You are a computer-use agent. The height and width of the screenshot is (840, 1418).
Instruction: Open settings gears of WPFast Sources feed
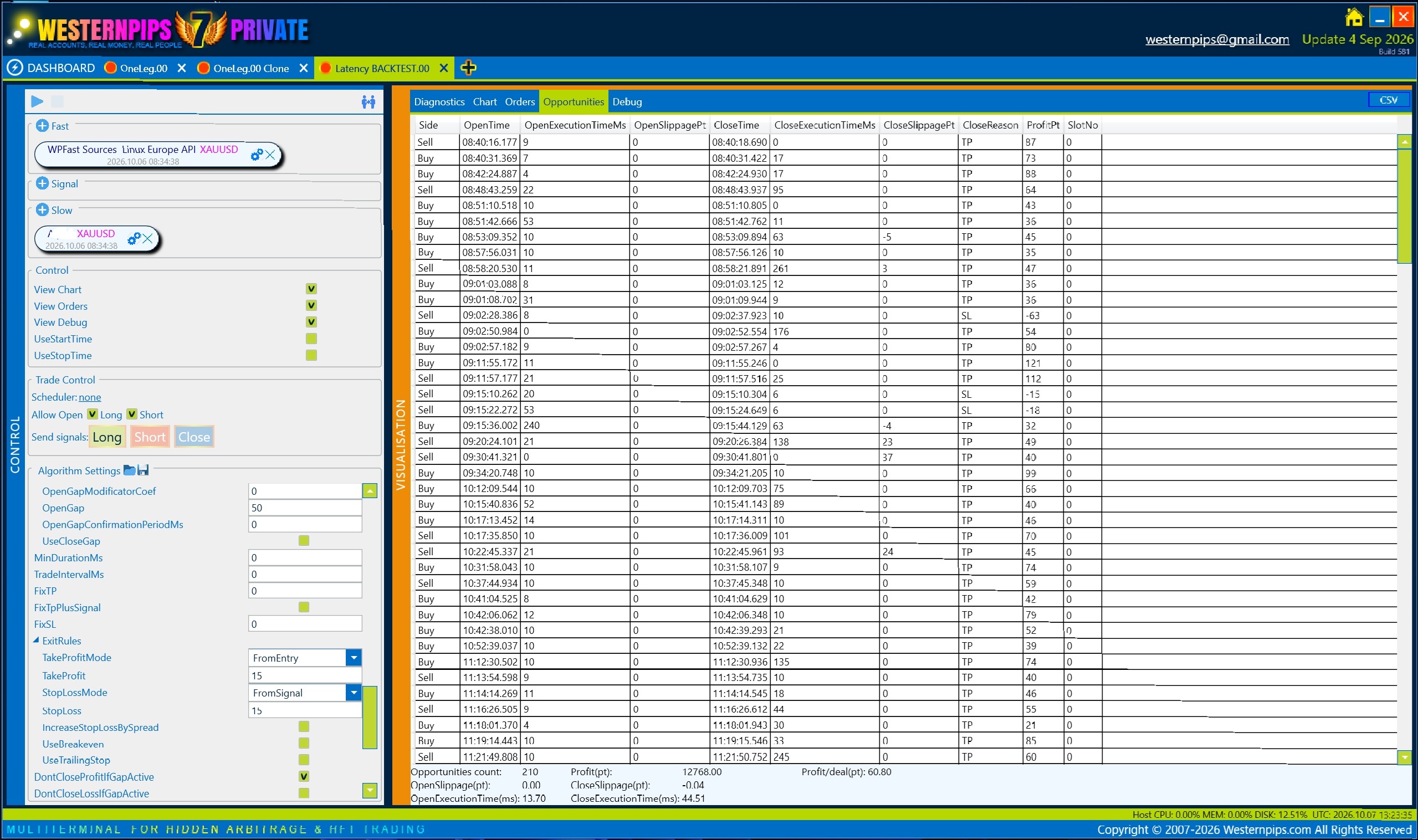(x=257, y=155)
